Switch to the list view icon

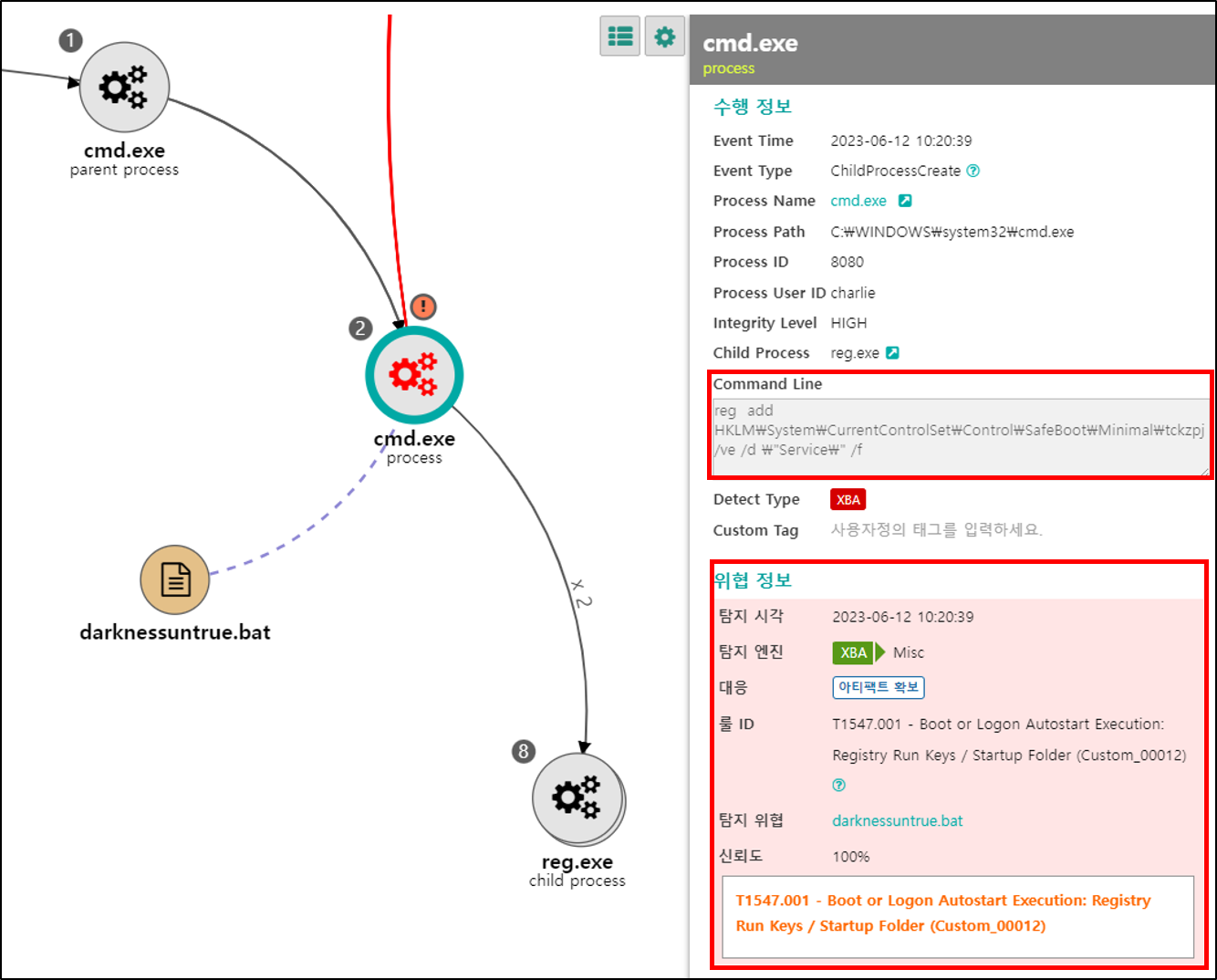click(x=620, y=36)
